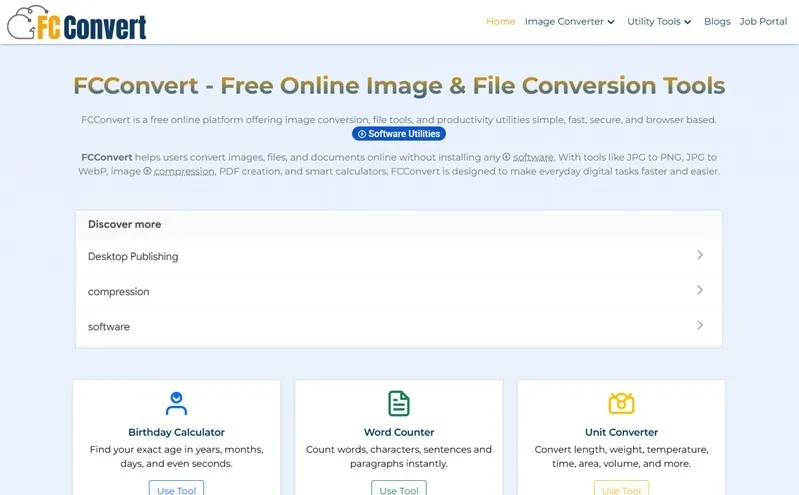Open the Birthday Calculator title
Viewport: 799px width, 495px height.
[x=176, y=432]
